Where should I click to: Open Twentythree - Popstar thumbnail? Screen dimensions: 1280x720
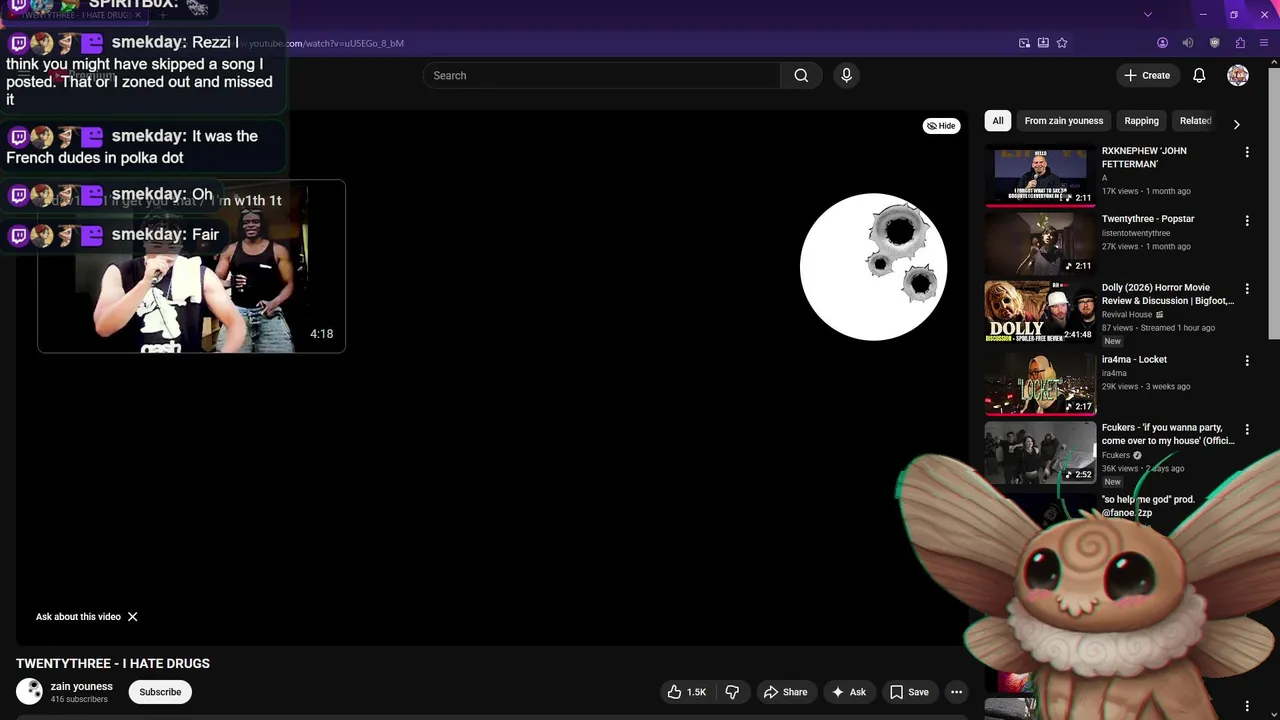click(1040, 243)
